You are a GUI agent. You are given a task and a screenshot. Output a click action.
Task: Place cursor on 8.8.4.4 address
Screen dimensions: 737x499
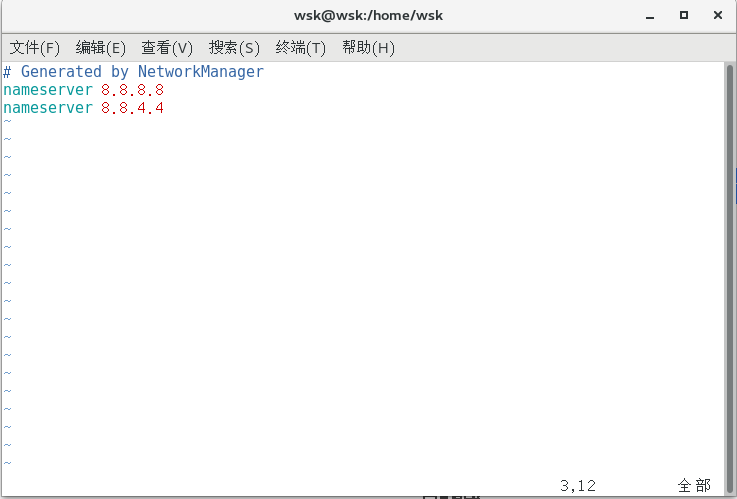(132, 108)
